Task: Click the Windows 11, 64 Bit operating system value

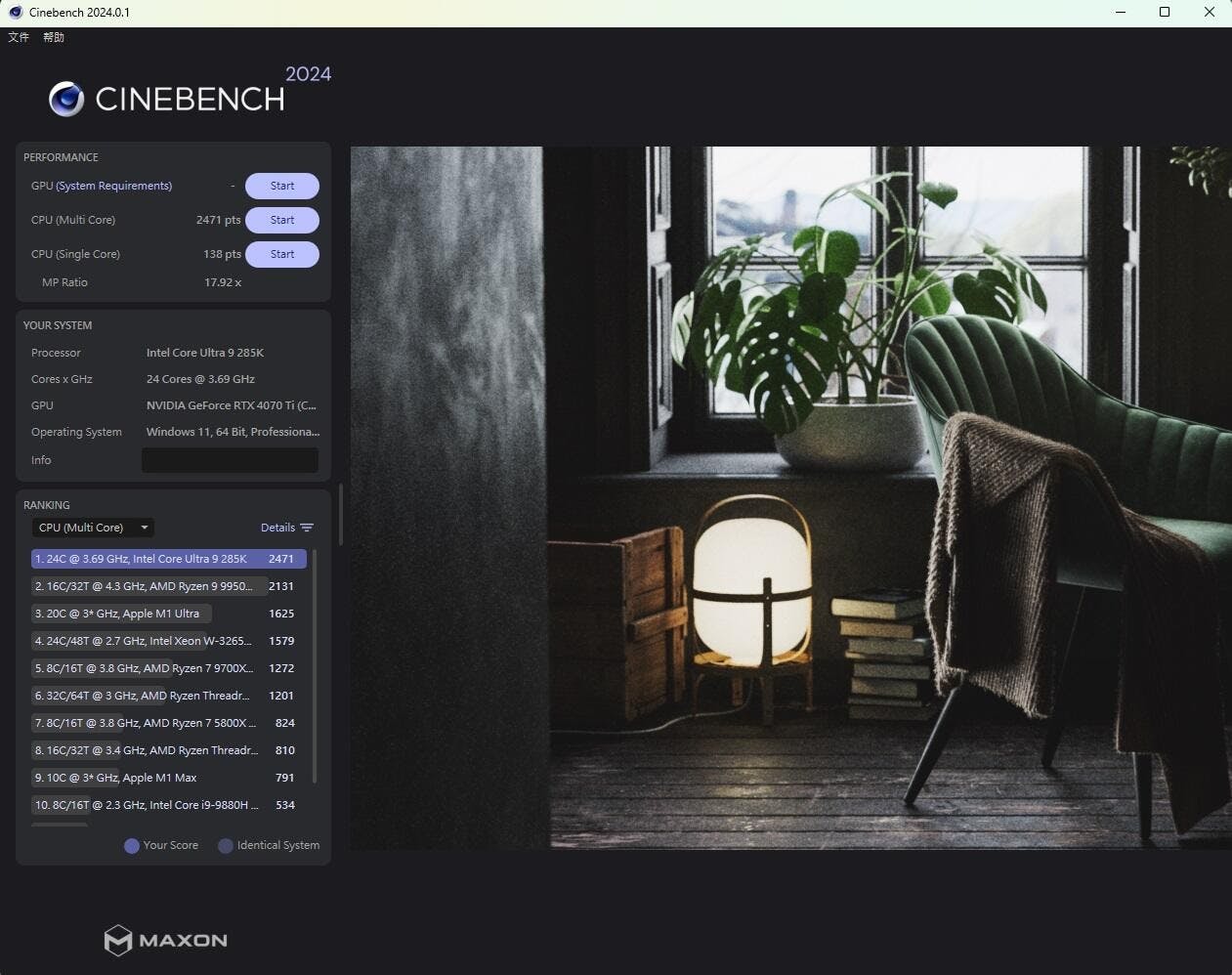Action: [x=233, y=432]
